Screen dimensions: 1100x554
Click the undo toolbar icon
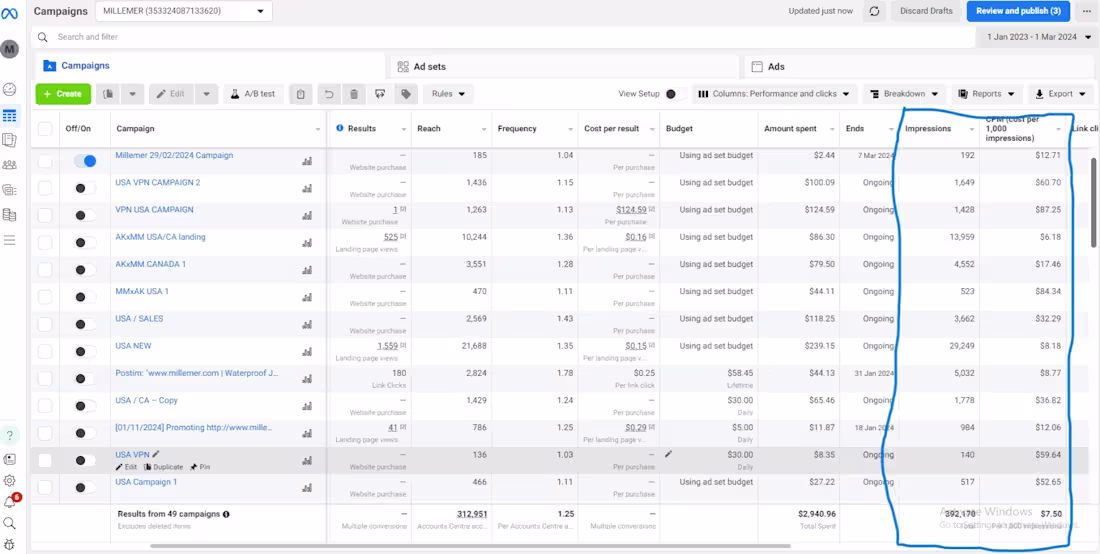329,94
